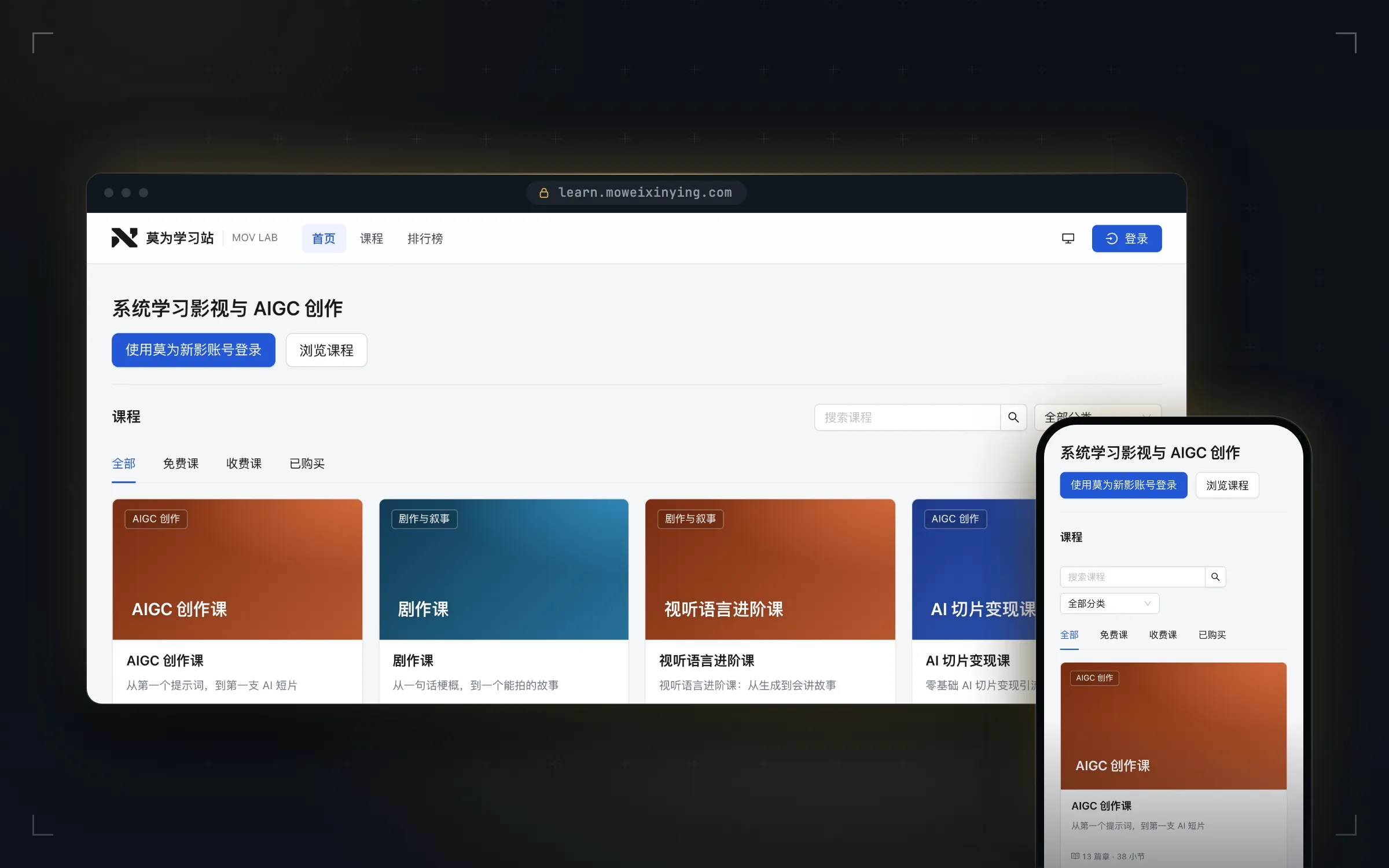This screenshot has height=868, width=1389.
Task: Click the desktop search magnifier button
Action: pyautogui.click(x=1013, y=417)
